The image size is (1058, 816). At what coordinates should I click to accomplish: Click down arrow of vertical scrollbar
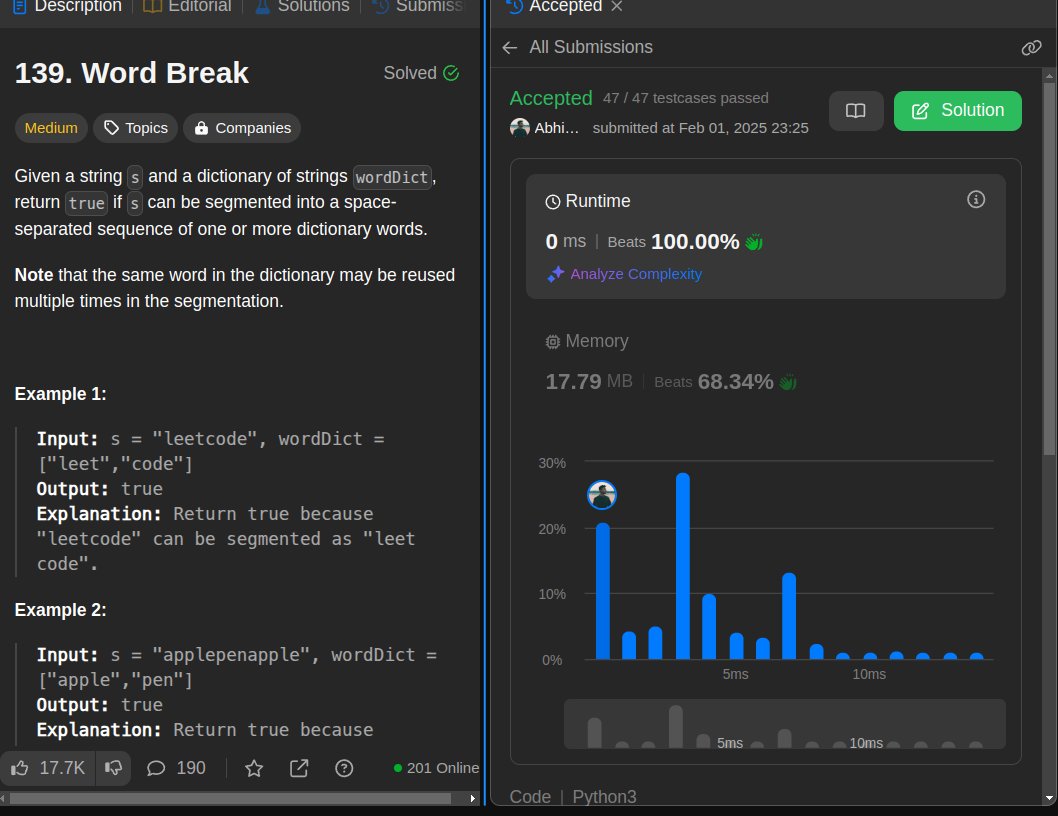click(x=1049, y=798)
